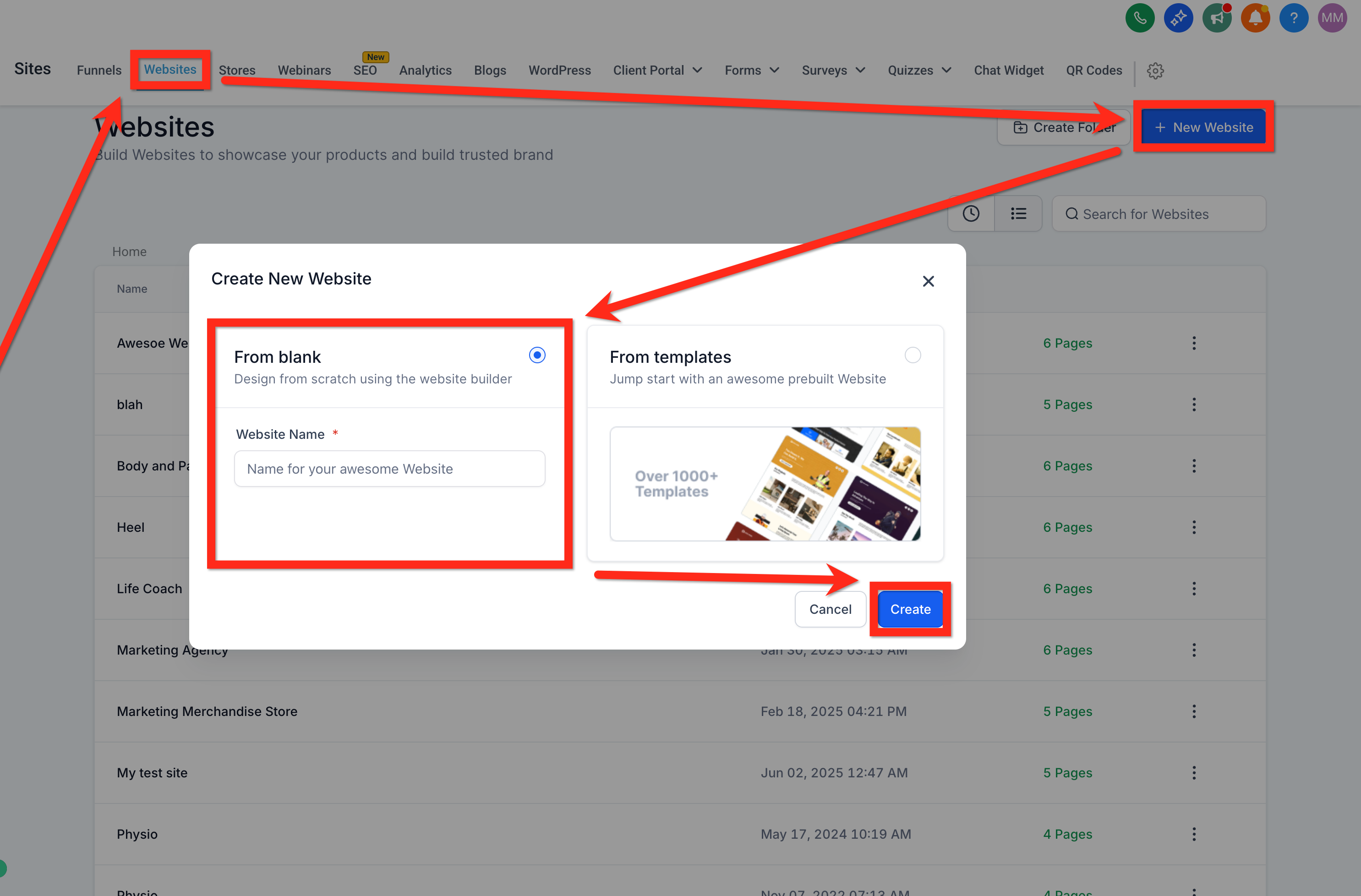Screen dimensions: 1361x896
Task: Click the clock recent-view icon
Action: tap(971, 214)
